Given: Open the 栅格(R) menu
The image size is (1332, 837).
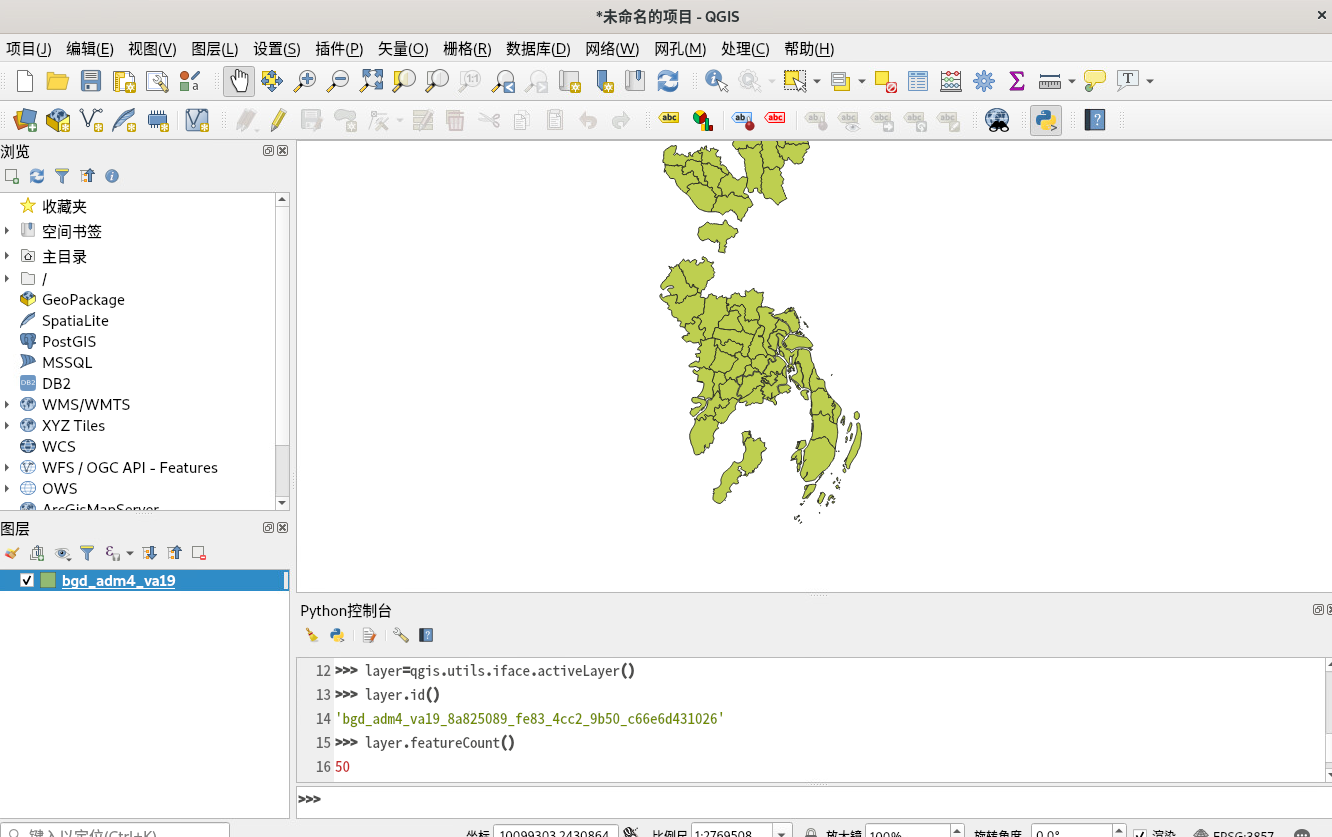Looking at the screenshot, I should [x=467, y=49].
